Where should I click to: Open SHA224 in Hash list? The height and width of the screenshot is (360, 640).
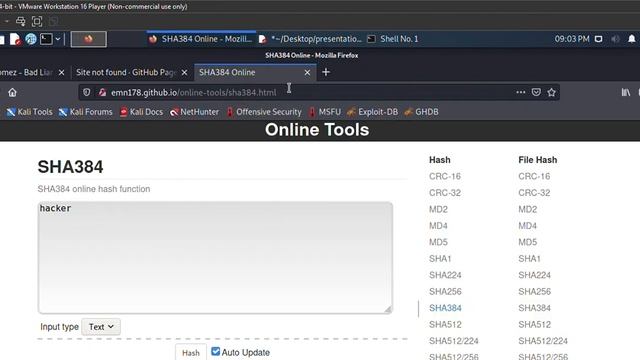click(445, 275)
